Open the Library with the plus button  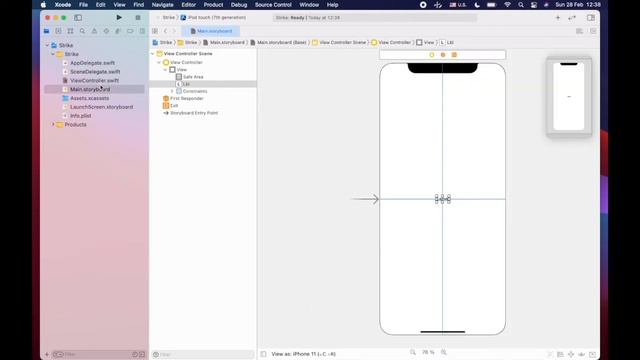pos(558,18)
